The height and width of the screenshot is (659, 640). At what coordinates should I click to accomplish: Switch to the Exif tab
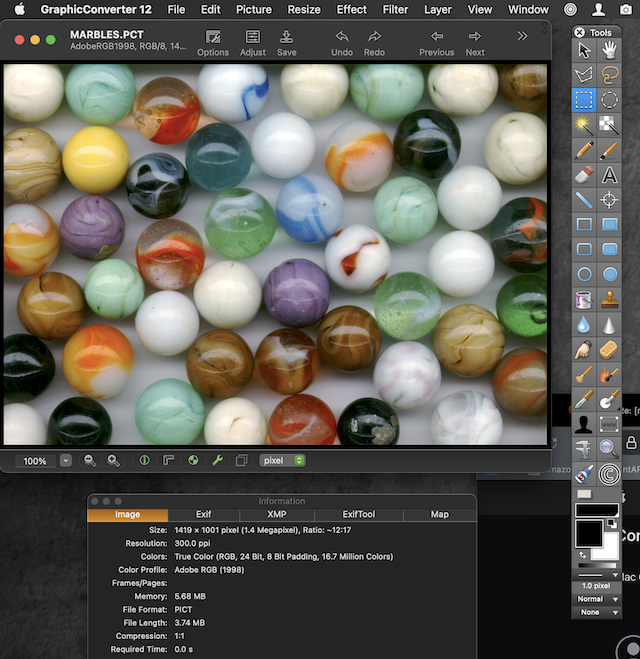pyautogui.click(x=203, y=515)
